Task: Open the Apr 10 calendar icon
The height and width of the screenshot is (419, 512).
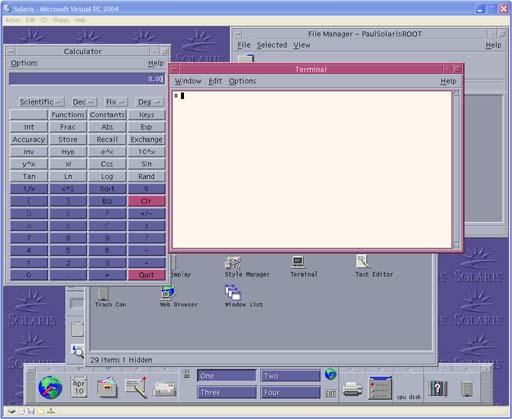Action: point(79,387)
